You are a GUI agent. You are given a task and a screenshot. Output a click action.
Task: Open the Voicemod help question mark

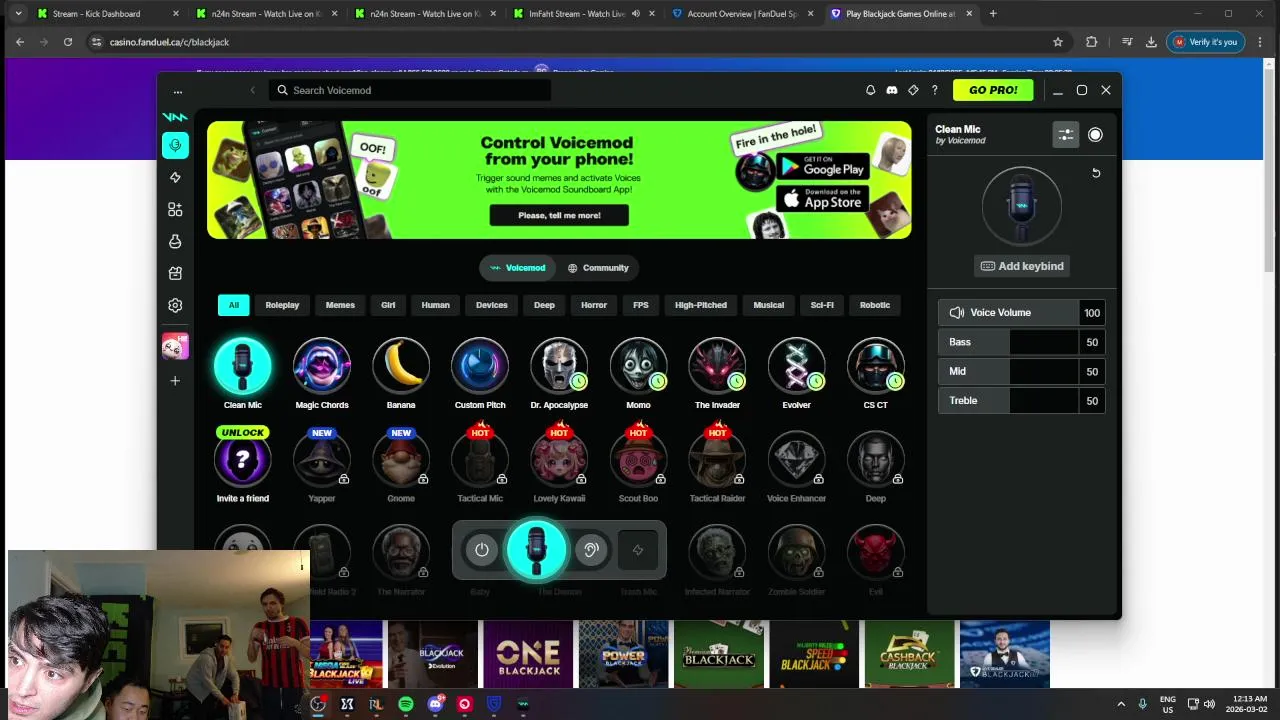935,90
